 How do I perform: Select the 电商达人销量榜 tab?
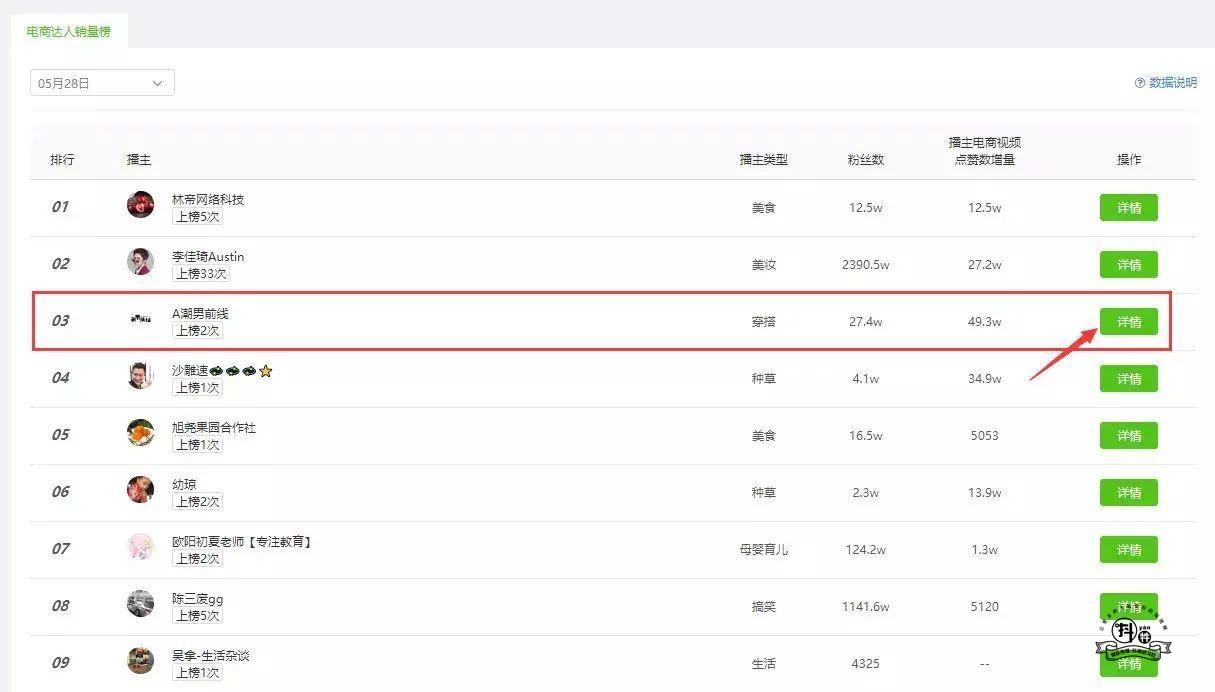click(x=69, y=32)
